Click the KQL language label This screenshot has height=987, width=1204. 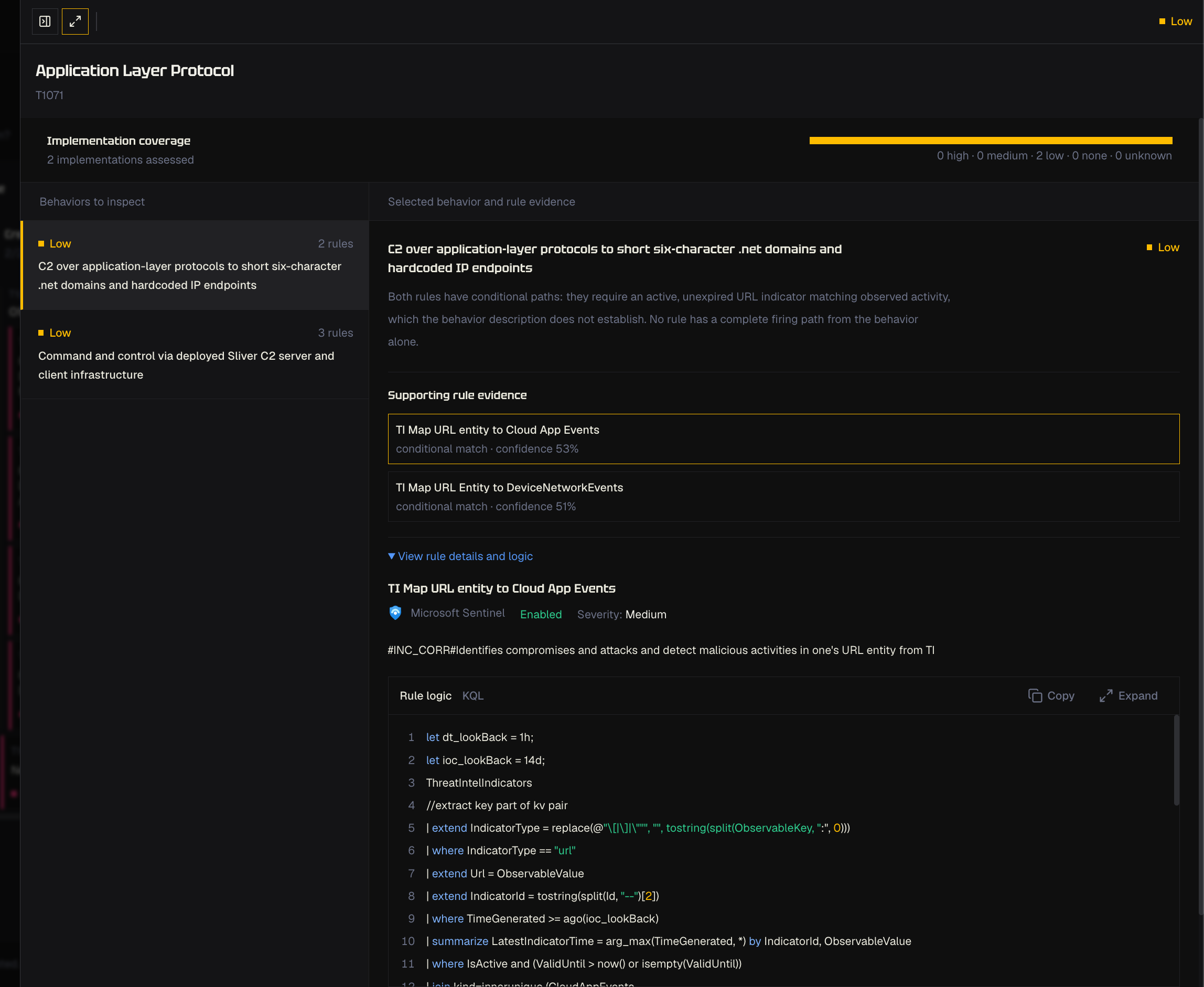pos(472,695)
